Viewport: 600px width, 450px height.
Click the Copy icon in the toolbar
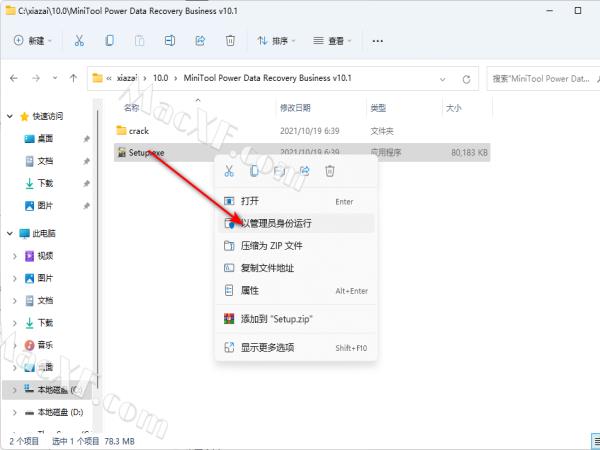(x=109, y=41)
